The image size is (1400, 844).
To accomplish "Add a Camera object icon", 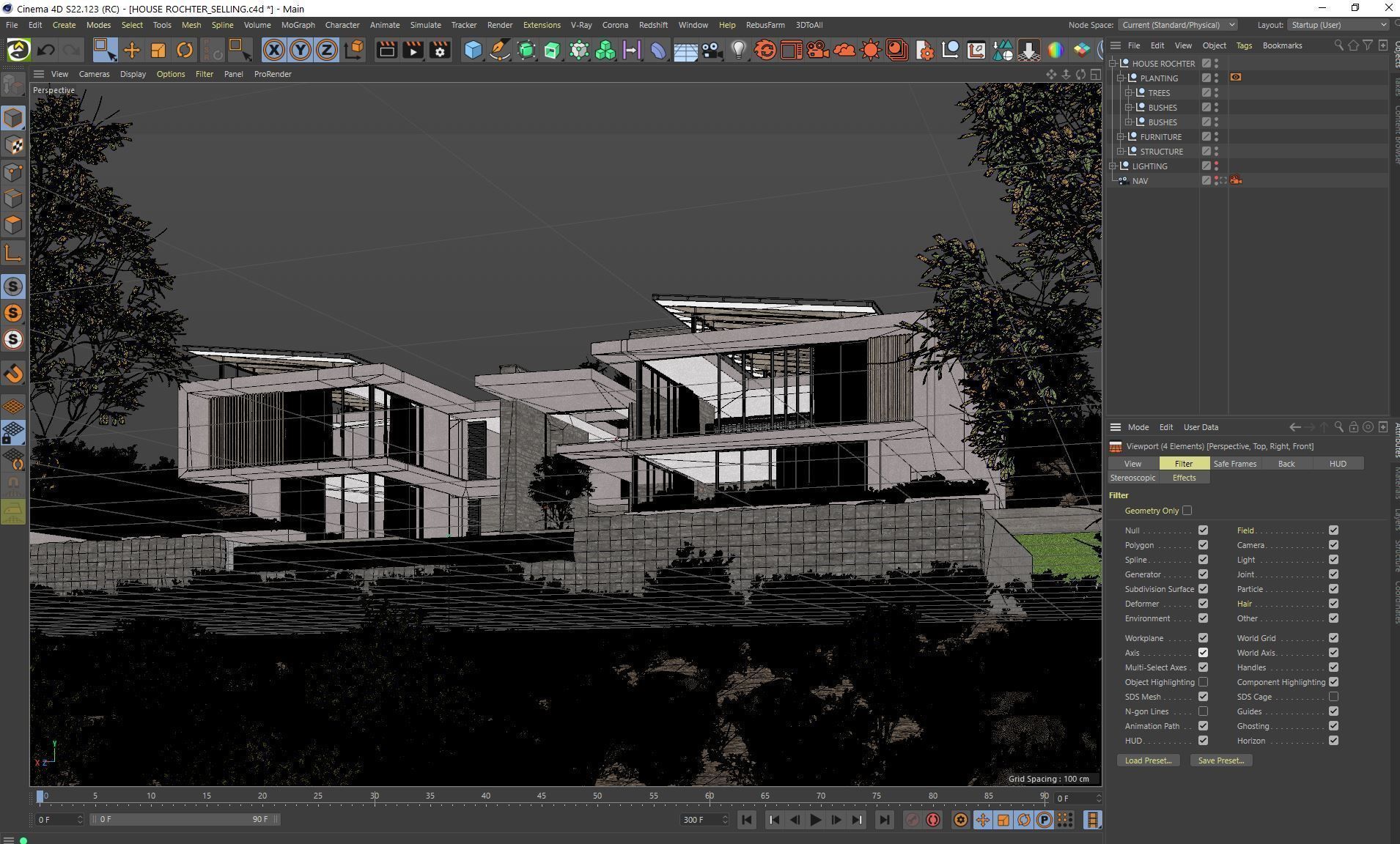I will pos(712,50).
